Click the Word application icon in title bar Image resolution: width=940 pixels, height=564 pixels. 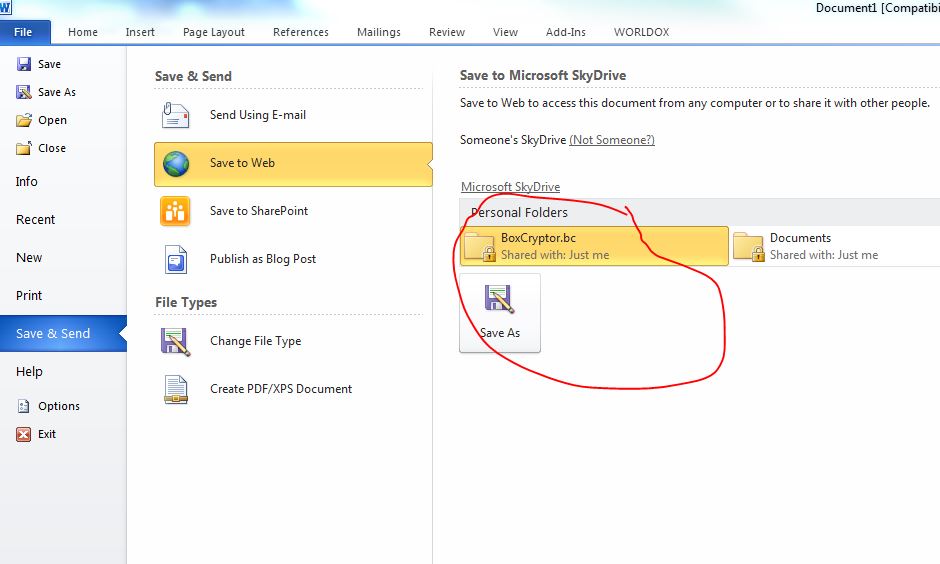pyautogui.click(x=5, y=8)
